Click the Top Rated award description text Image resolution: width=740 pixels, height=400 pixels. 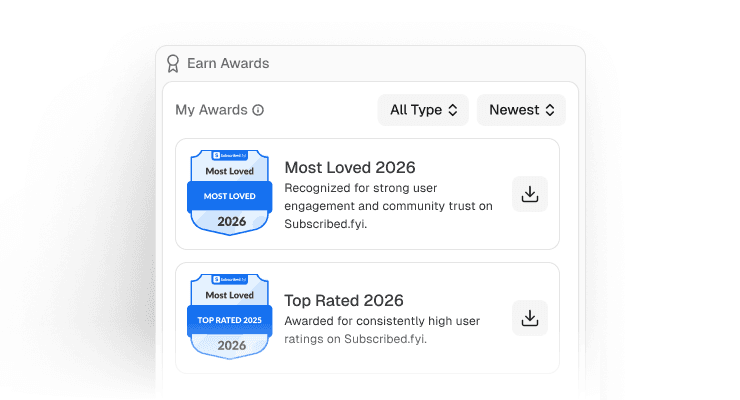coord(382,330)
